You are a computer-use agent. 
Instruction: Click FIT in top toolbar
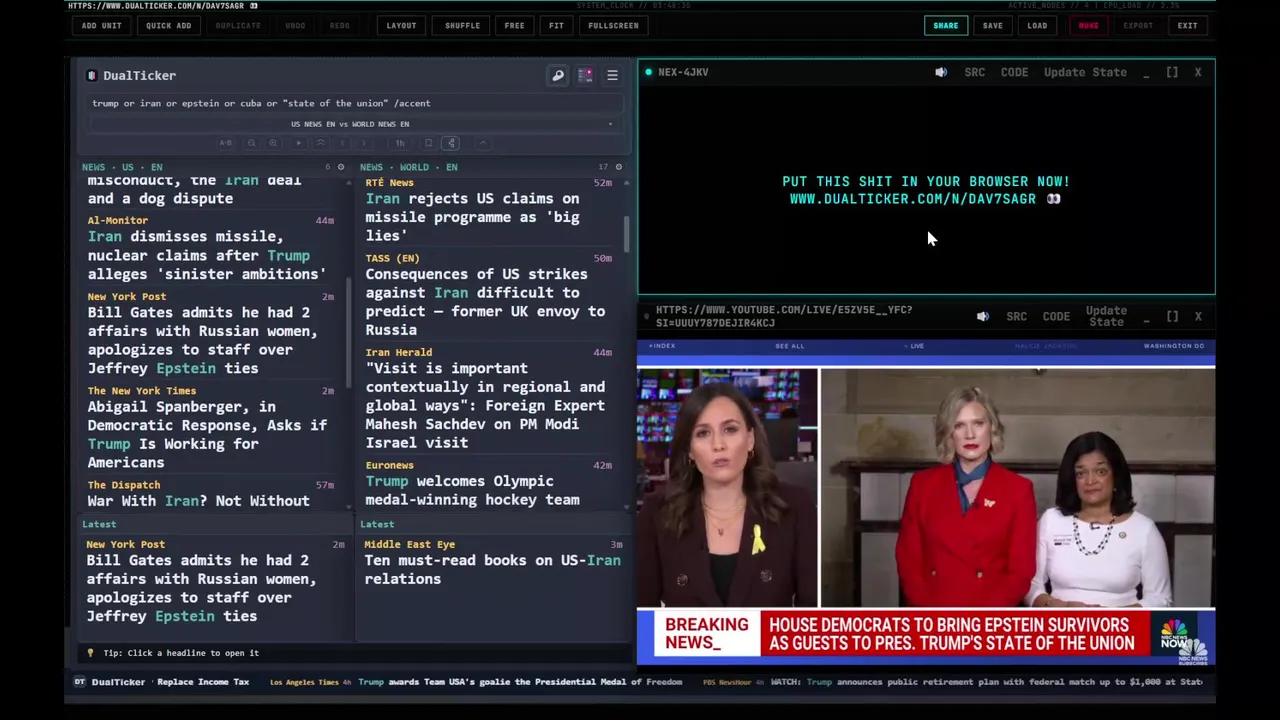556,25
